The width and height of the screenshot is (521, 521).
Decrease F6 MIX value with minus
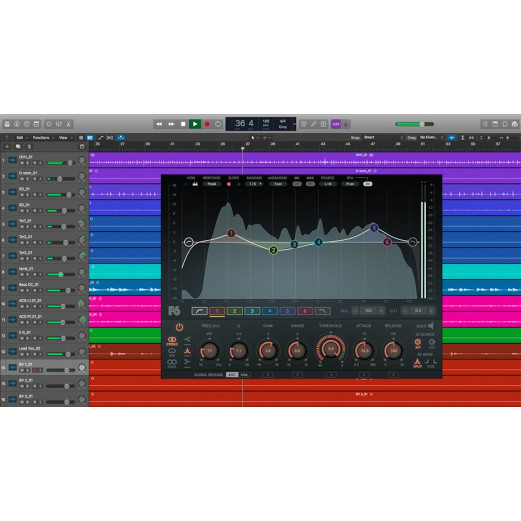point(355,311)
